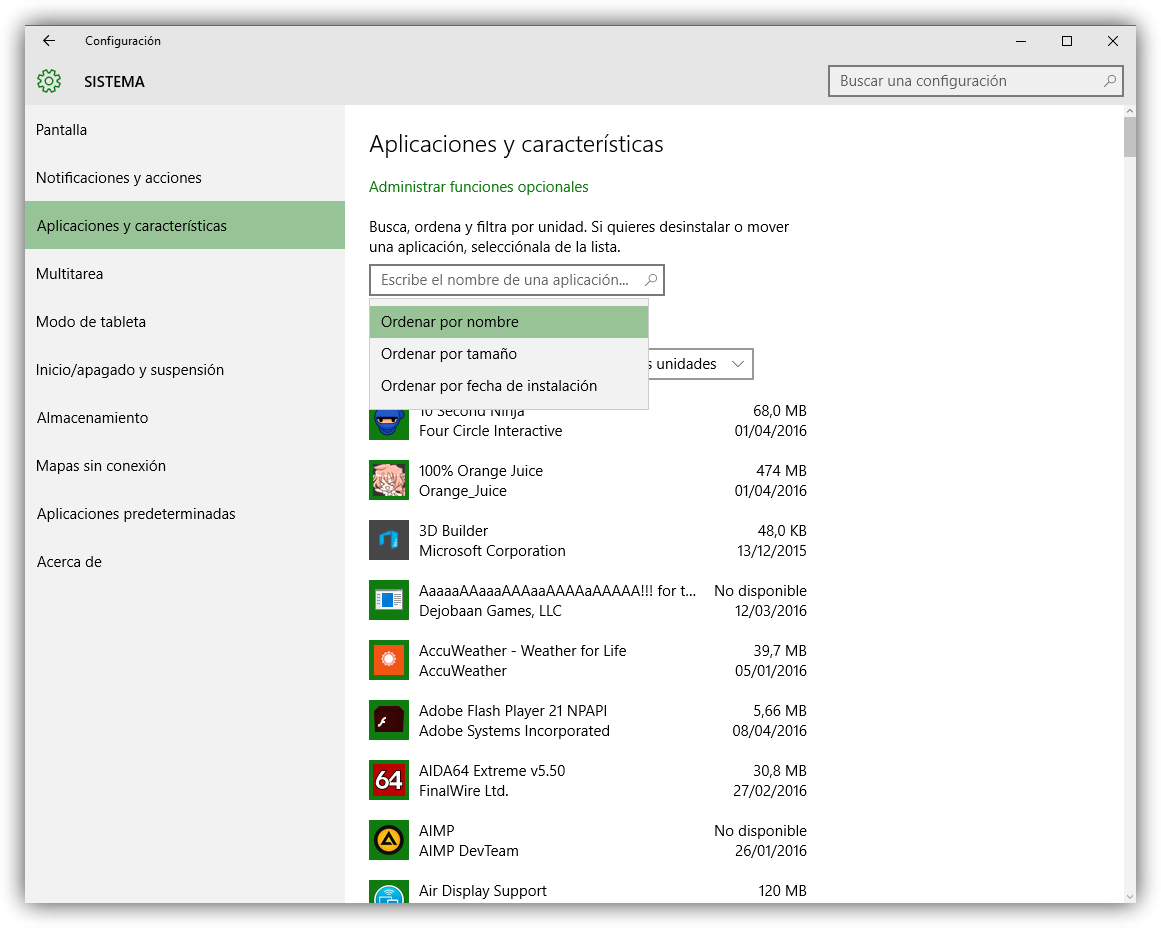
Task: Click the Dejobaan Games app icon
Action: point(389,601)
